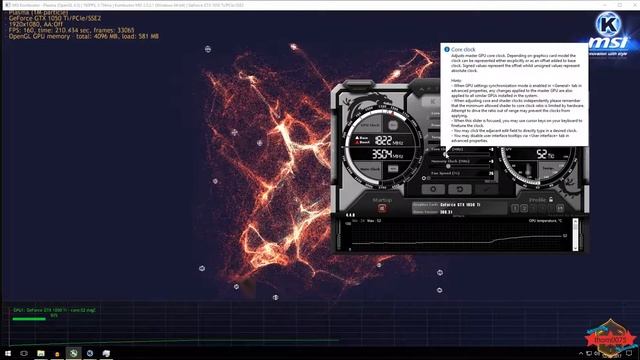
Task: Toggle the fan speed auto icon
Action: pyautogui.click(x=424, y=178)
